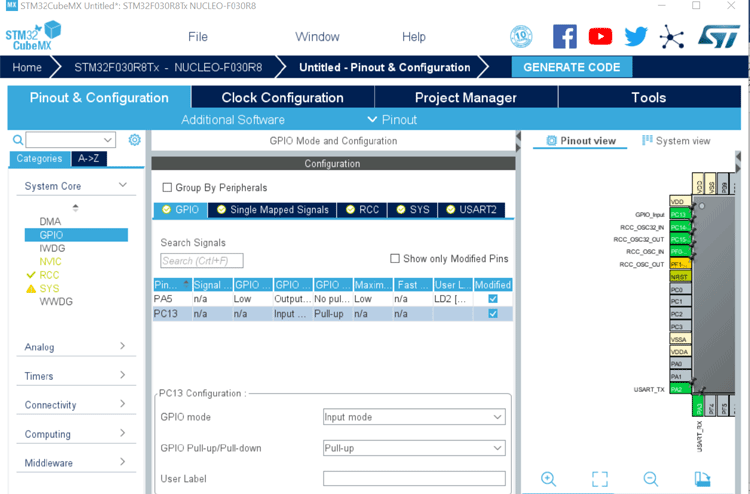Click the User Label input field
The width and height of the screenshot is (750, 494).
[414, 479]
